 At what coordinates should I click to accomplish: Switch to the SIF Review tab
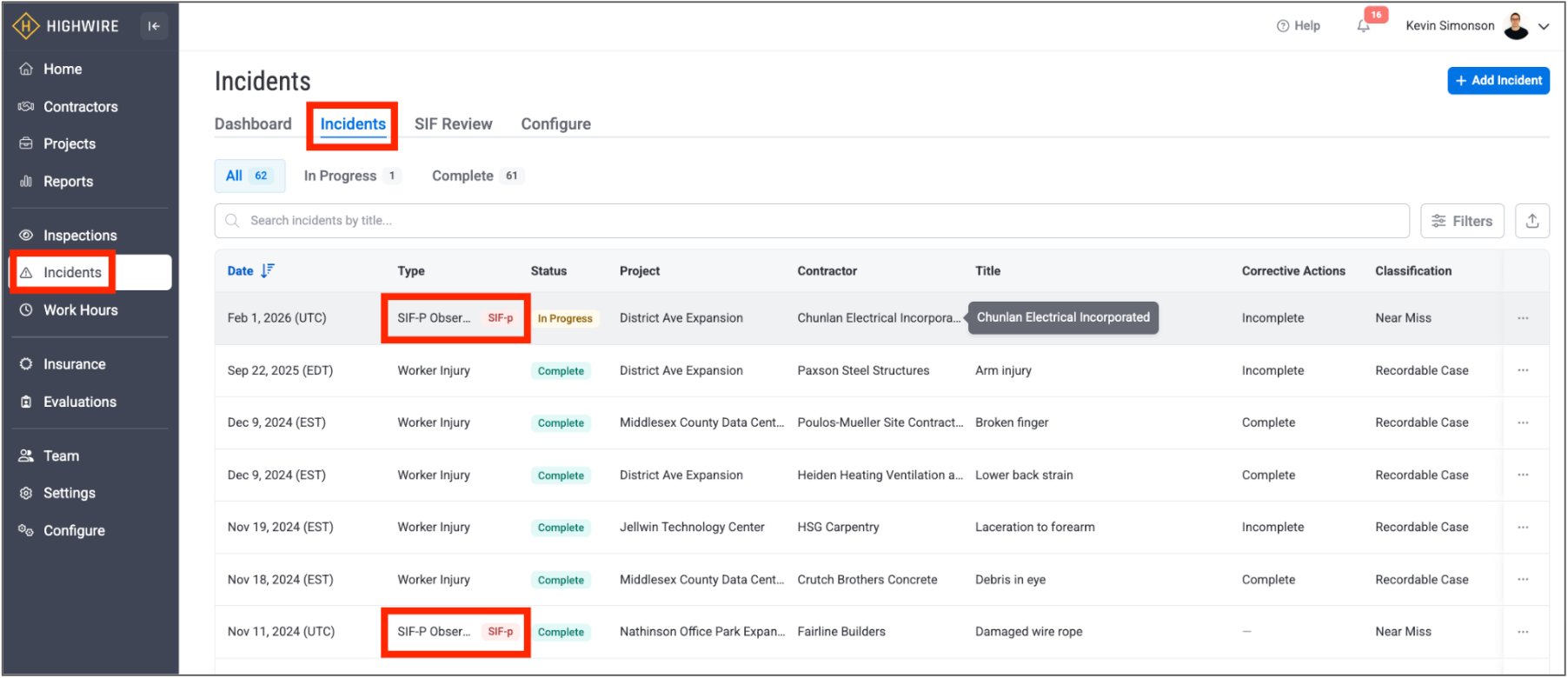(x=453, y=124)
